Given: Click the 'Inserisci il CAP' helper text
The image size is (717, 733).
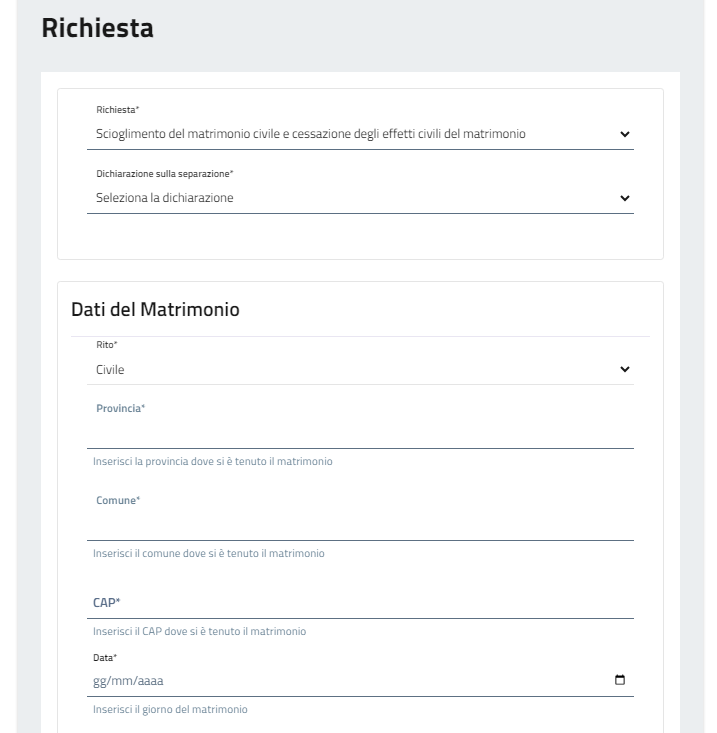Looking at the screenshot, I should (x=200, y=632).
